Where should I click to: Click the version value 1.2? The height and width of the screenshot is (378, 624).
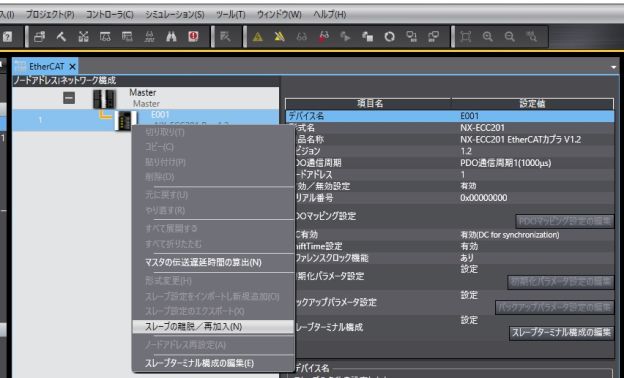pos(466,151)
